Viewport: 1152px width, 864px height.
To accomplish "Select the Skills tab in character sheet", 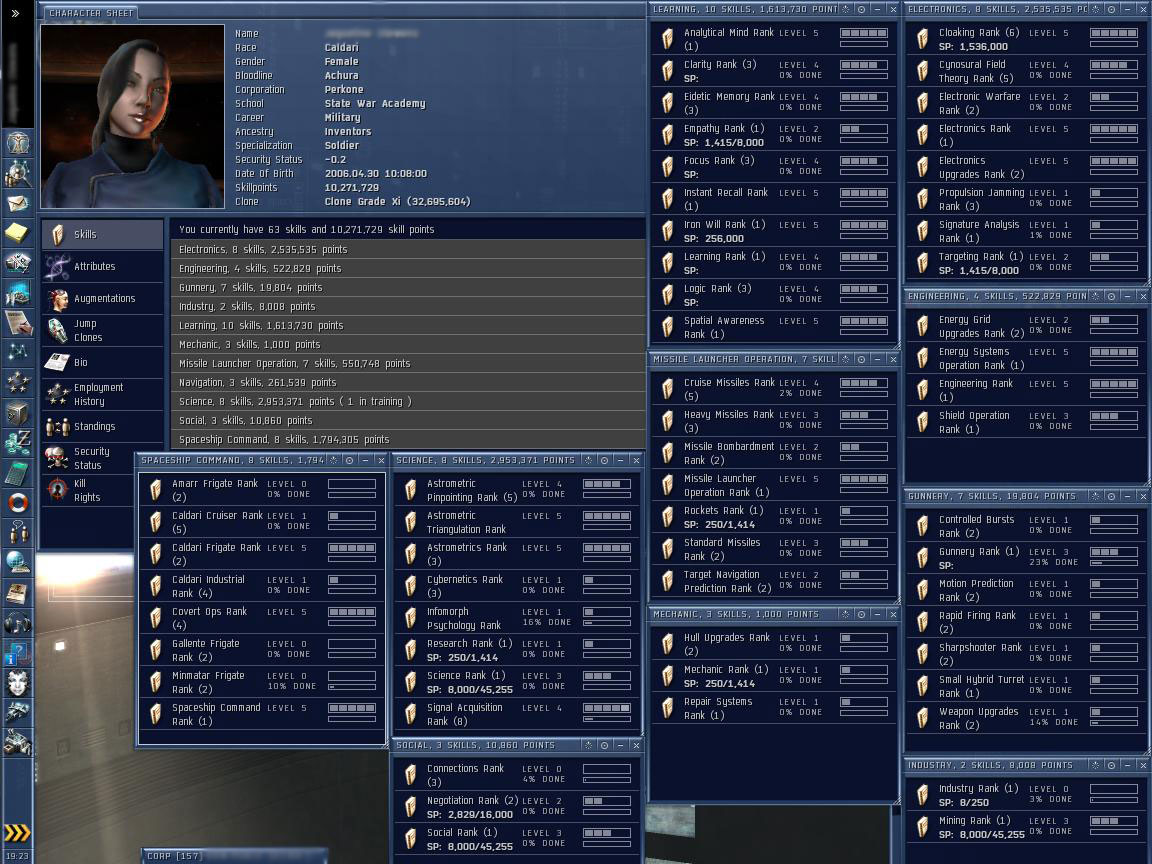I will (x=102, y=234).
